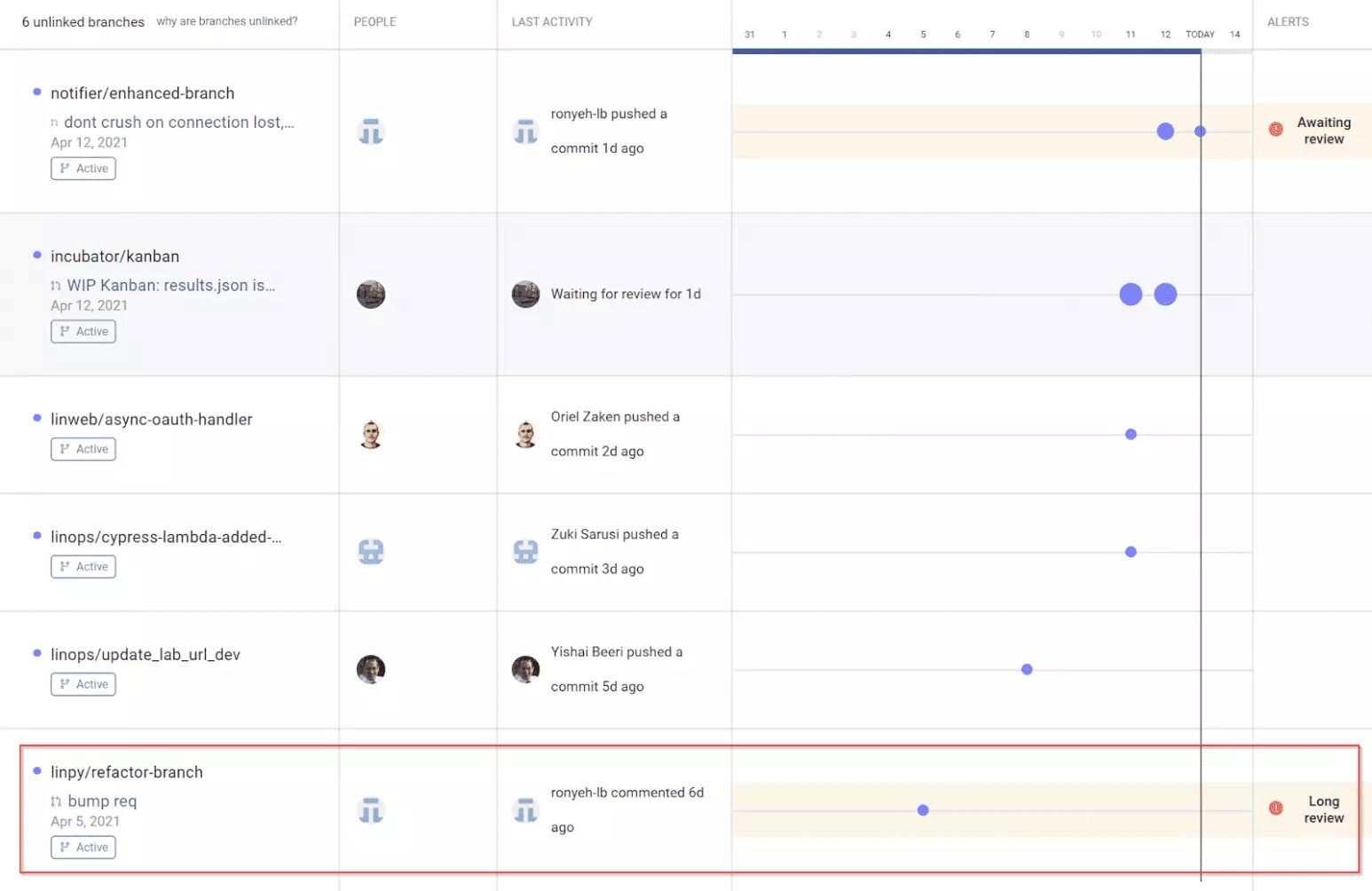The height and width of the screenshot is (891, 1372).
Task: Click ronyeh-lb's avatar in linpy/refactor-branch activity
Action: coord(526,809)
